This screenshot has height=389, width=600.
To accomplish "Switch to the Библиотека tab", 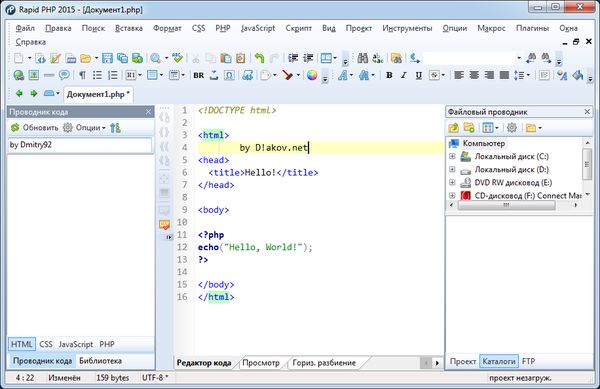I will coord(100,361).
